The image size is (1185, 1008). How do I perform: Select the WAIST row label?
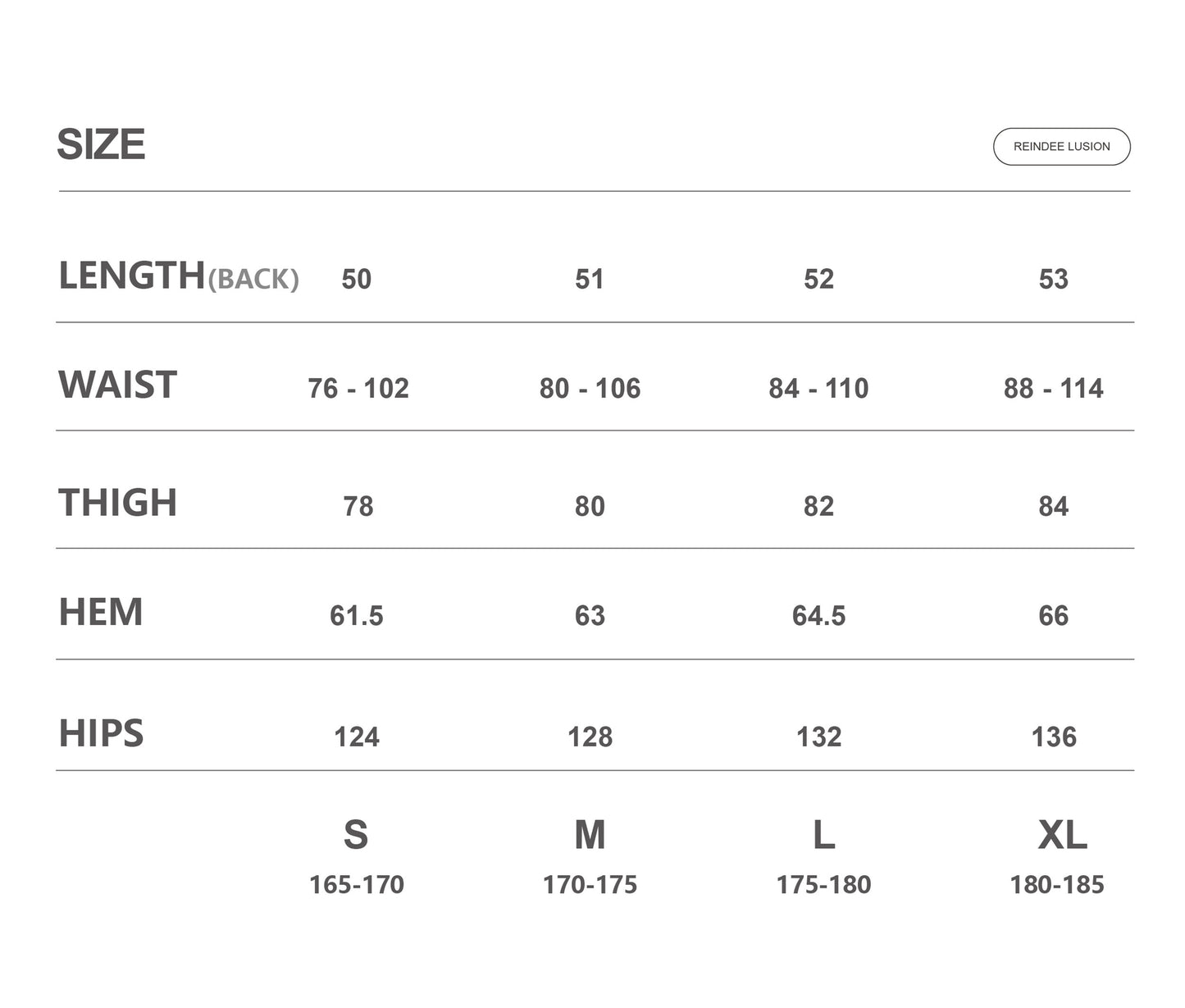[x=117, y=385]
